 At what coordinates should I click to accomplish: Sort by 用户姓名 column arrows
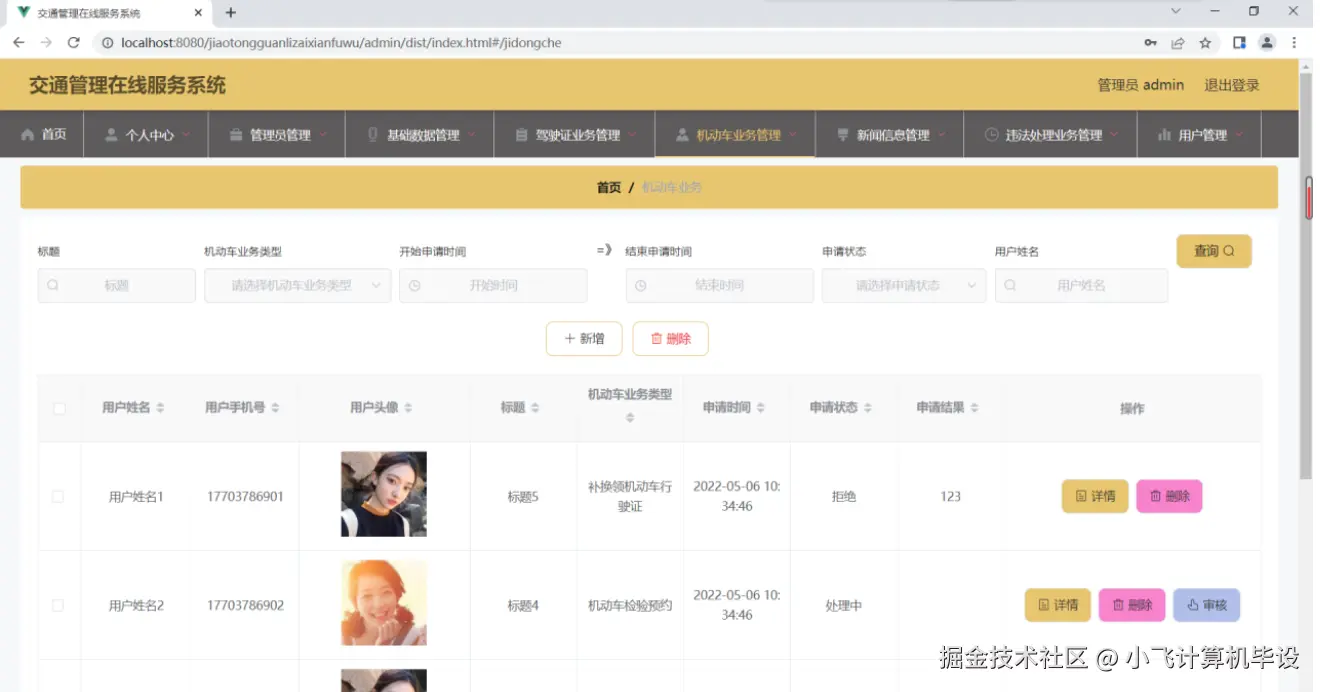tap(160, 408)
